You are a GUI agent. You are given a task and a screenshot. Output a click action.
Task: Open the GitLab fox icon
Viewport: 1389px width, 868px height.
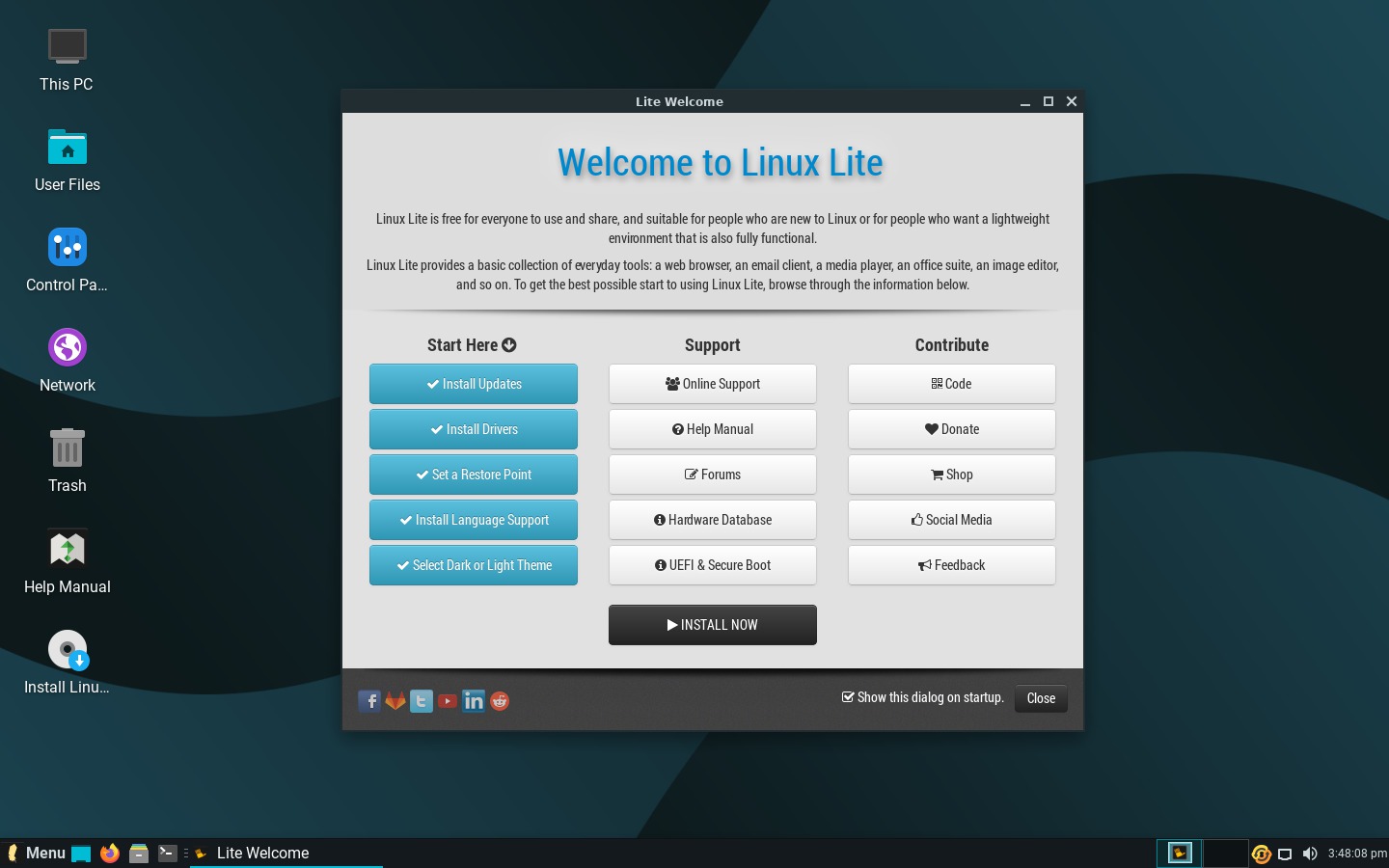point(395,701)
